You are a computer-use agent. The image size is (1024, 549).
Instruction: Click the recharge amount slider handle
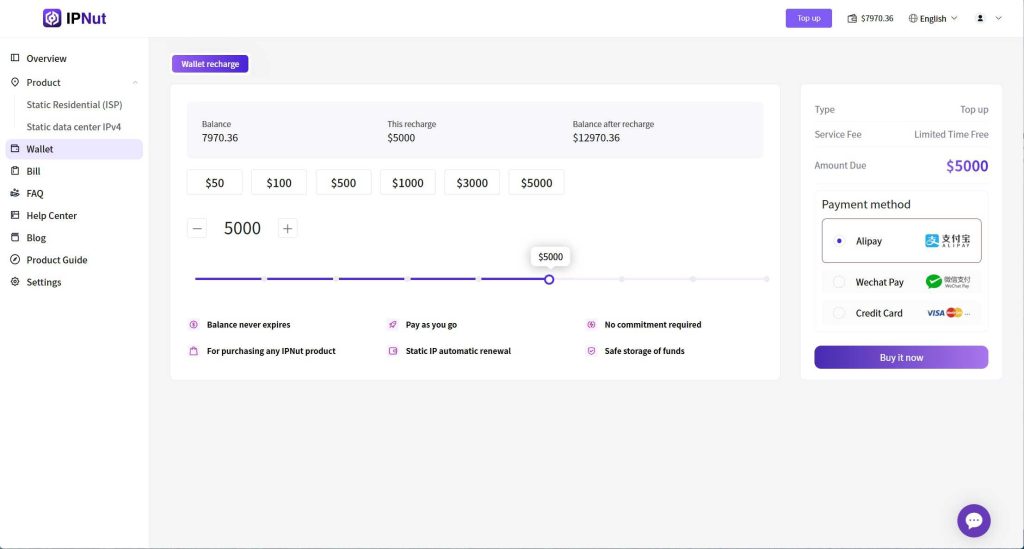(x=549, y=279)
